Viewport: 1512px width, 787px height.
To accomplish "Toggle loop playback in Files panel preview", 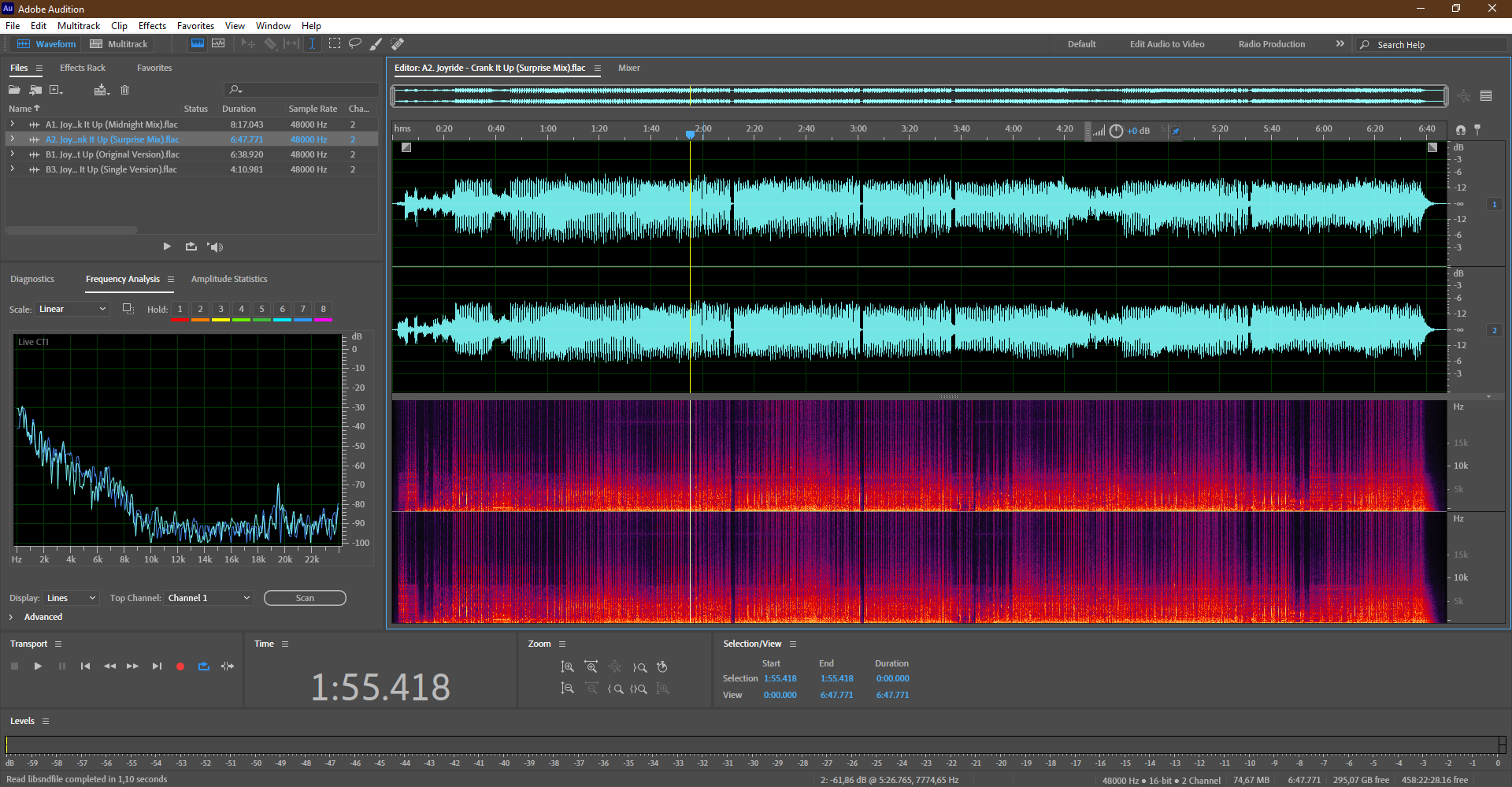I will [x=191, y=247].
